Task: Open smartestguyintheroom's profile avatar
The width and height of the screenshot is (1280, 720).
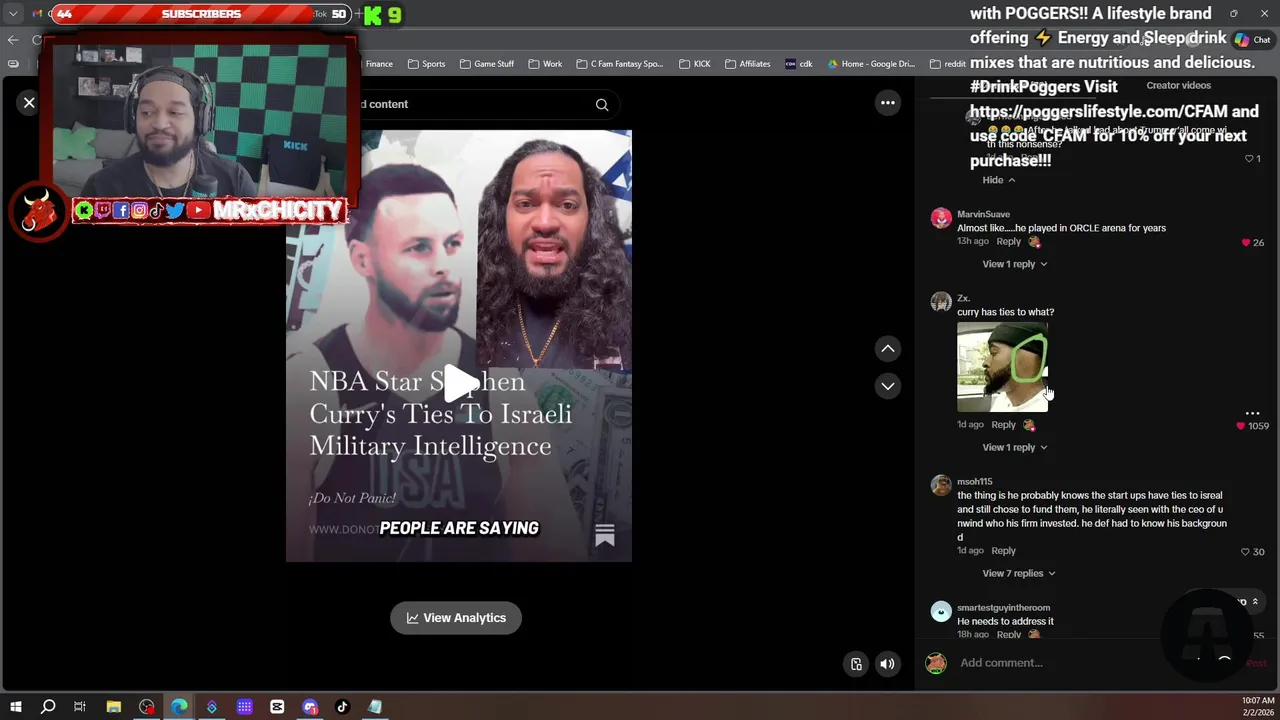Action: point(941,612)
